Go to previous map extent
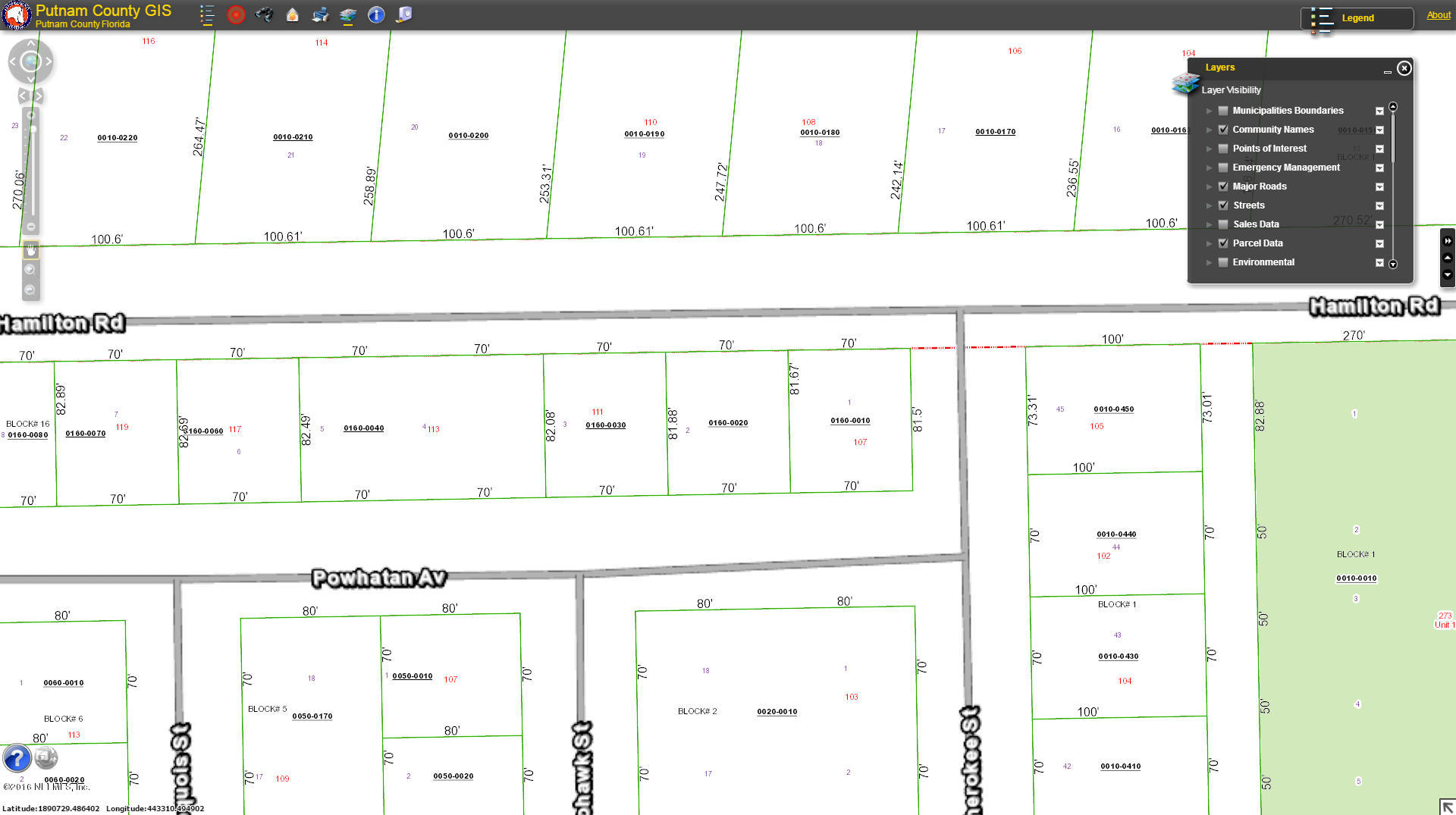 pos(24,96)
